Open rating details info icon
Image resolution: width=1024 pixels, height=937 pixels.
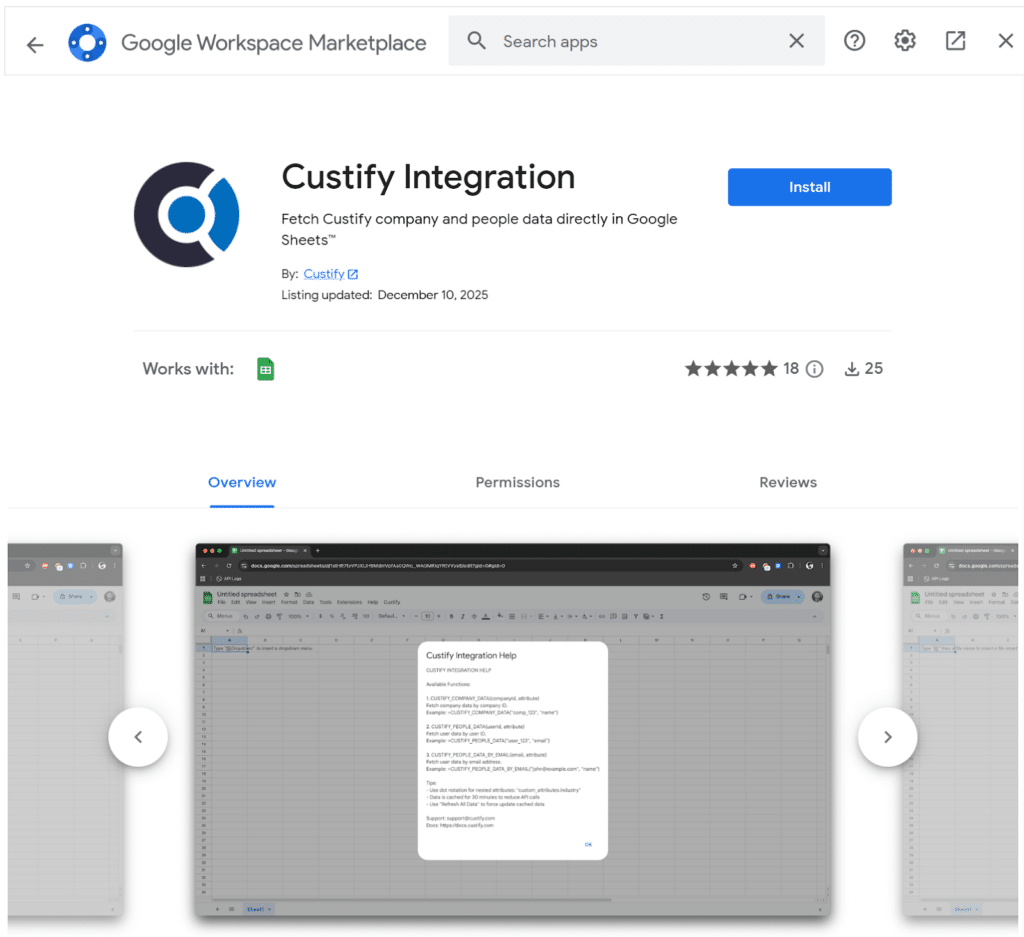click(x=814, y=368)
